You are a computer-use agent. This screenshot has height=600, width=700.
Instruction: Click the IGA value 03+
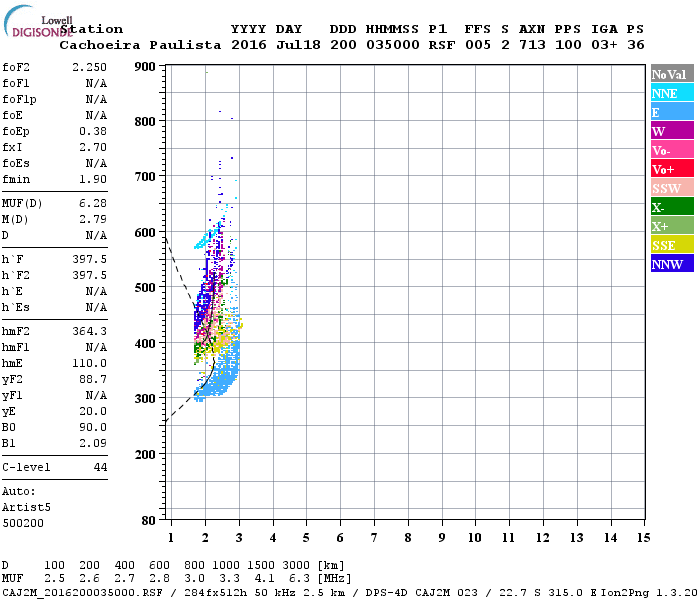coord(604,45)
